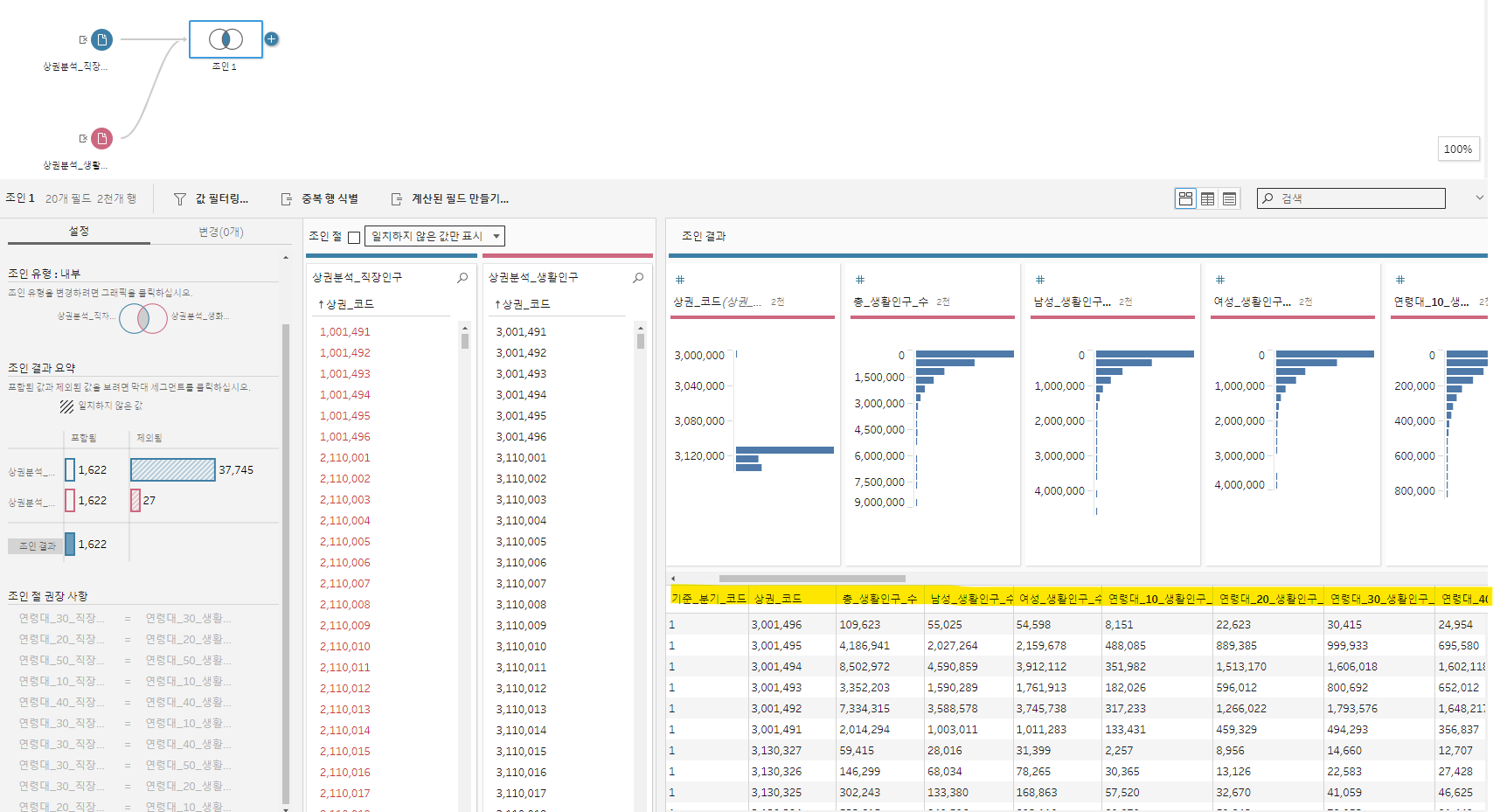
Task: Open the 설정 tab
Action: 79,232
